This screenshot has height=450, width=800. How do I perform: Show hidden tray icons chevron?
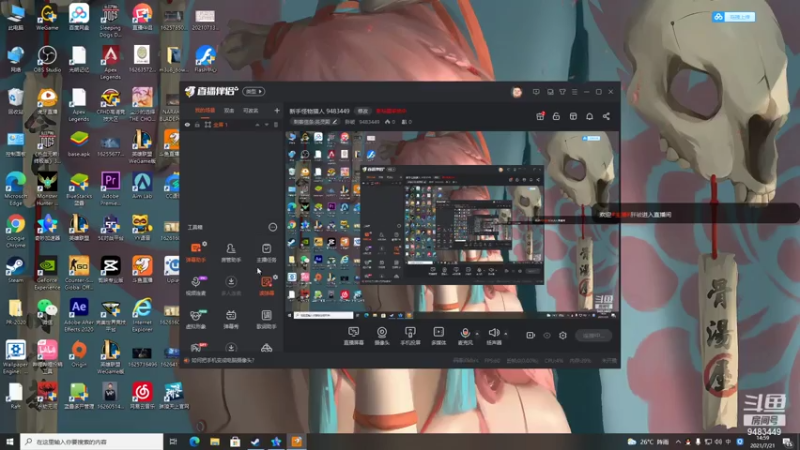678,442
